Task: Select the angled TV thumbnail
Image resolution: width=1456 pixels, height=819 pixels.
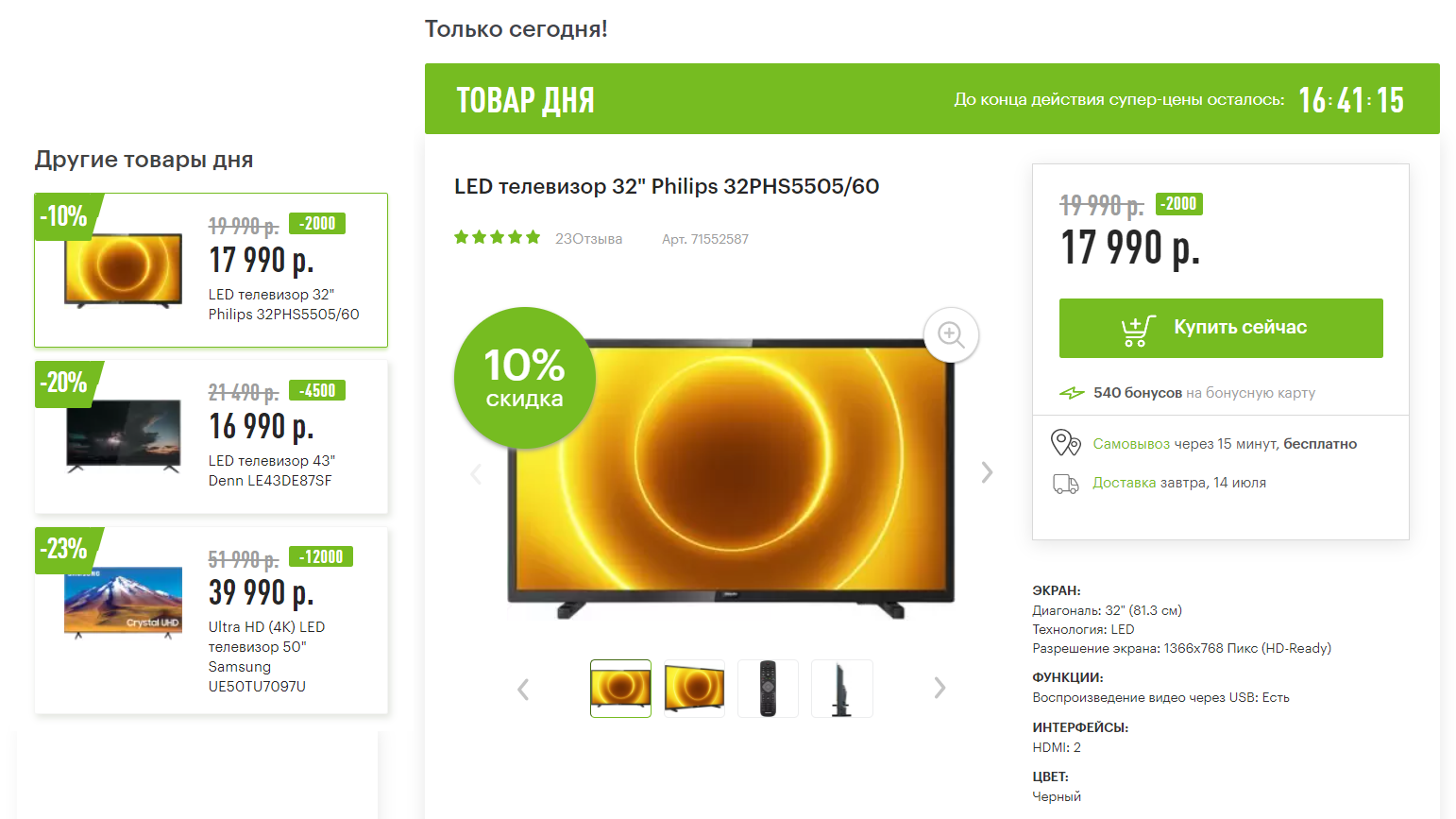Action: point(694,689)
